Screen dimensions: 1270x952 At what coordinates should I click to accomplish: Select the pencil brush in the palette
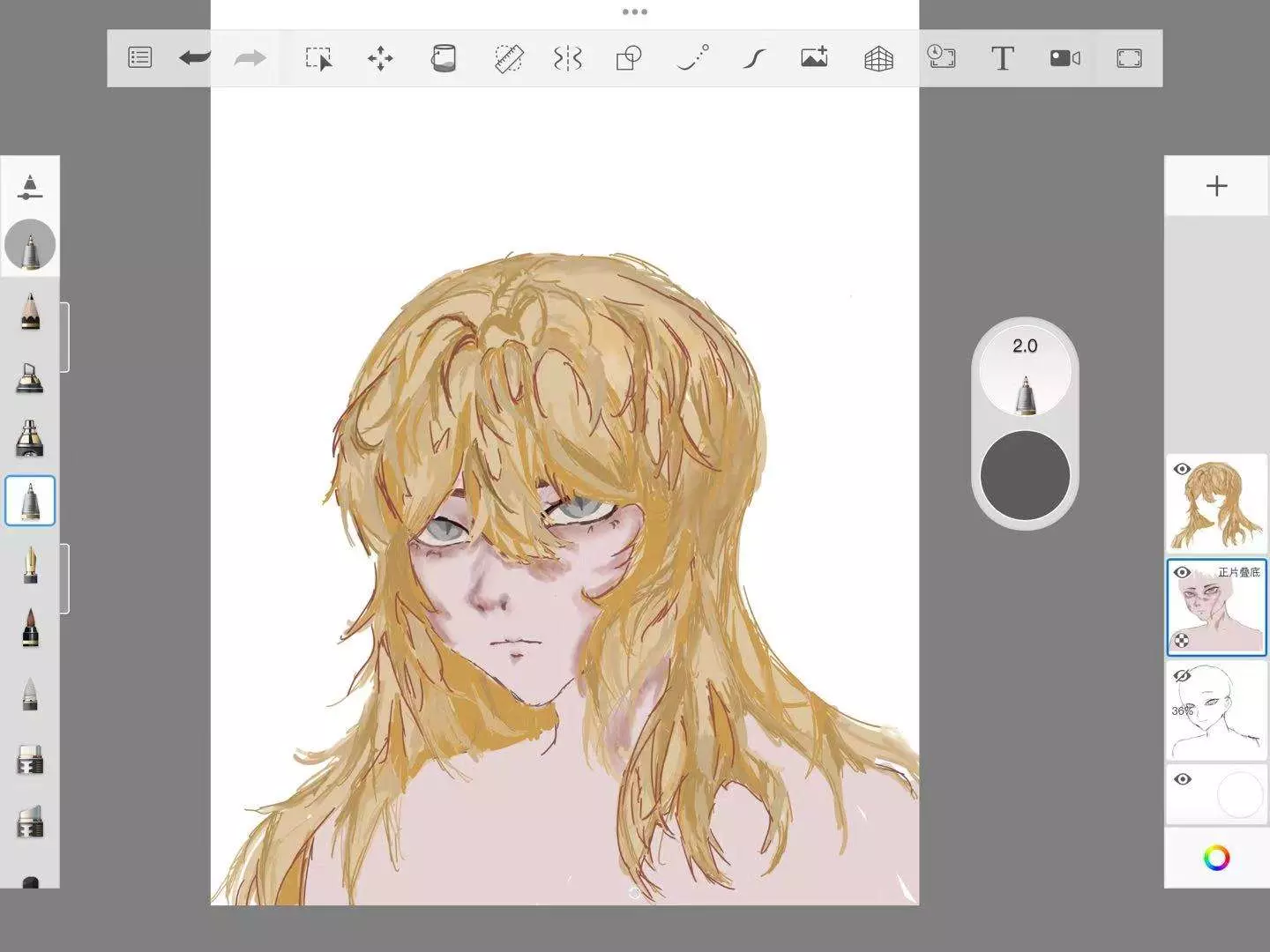point(30,311)
